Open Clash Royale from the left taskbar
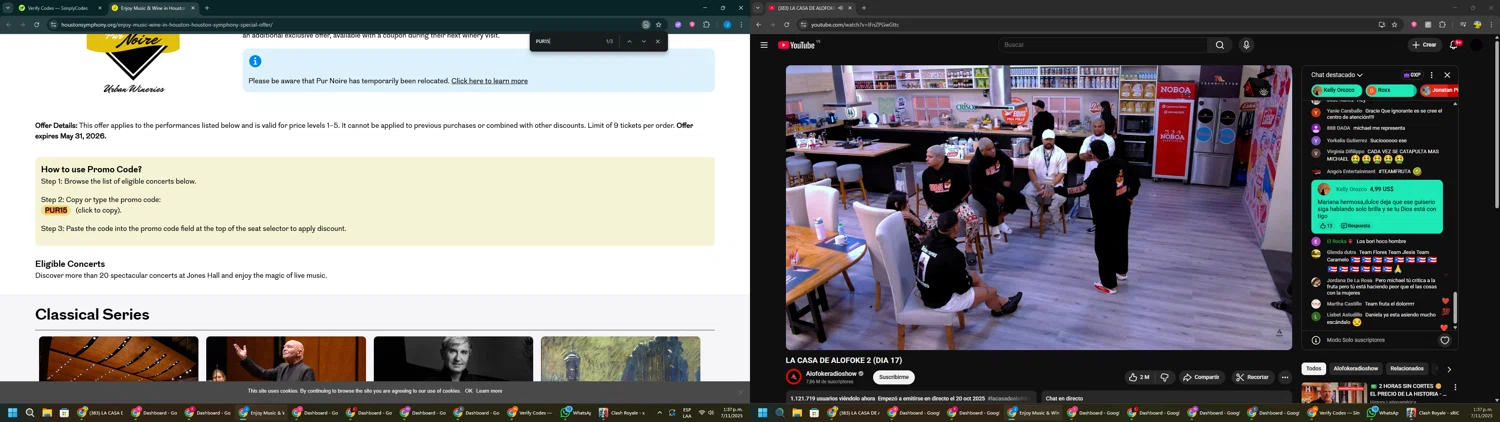 pos(622,413)
